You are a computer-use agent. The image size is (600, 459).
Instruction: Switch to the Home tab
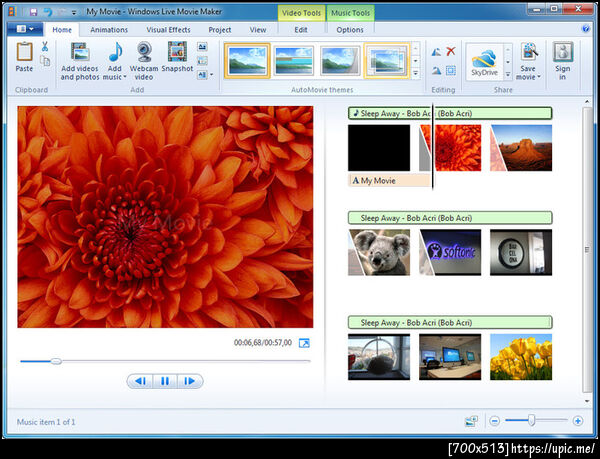coord(62,29)
